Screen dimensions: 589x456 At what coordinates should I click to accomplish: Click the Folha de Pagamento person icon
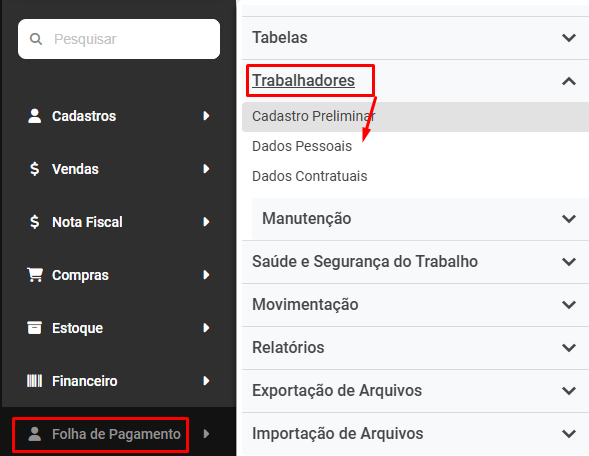coord(35,434)
